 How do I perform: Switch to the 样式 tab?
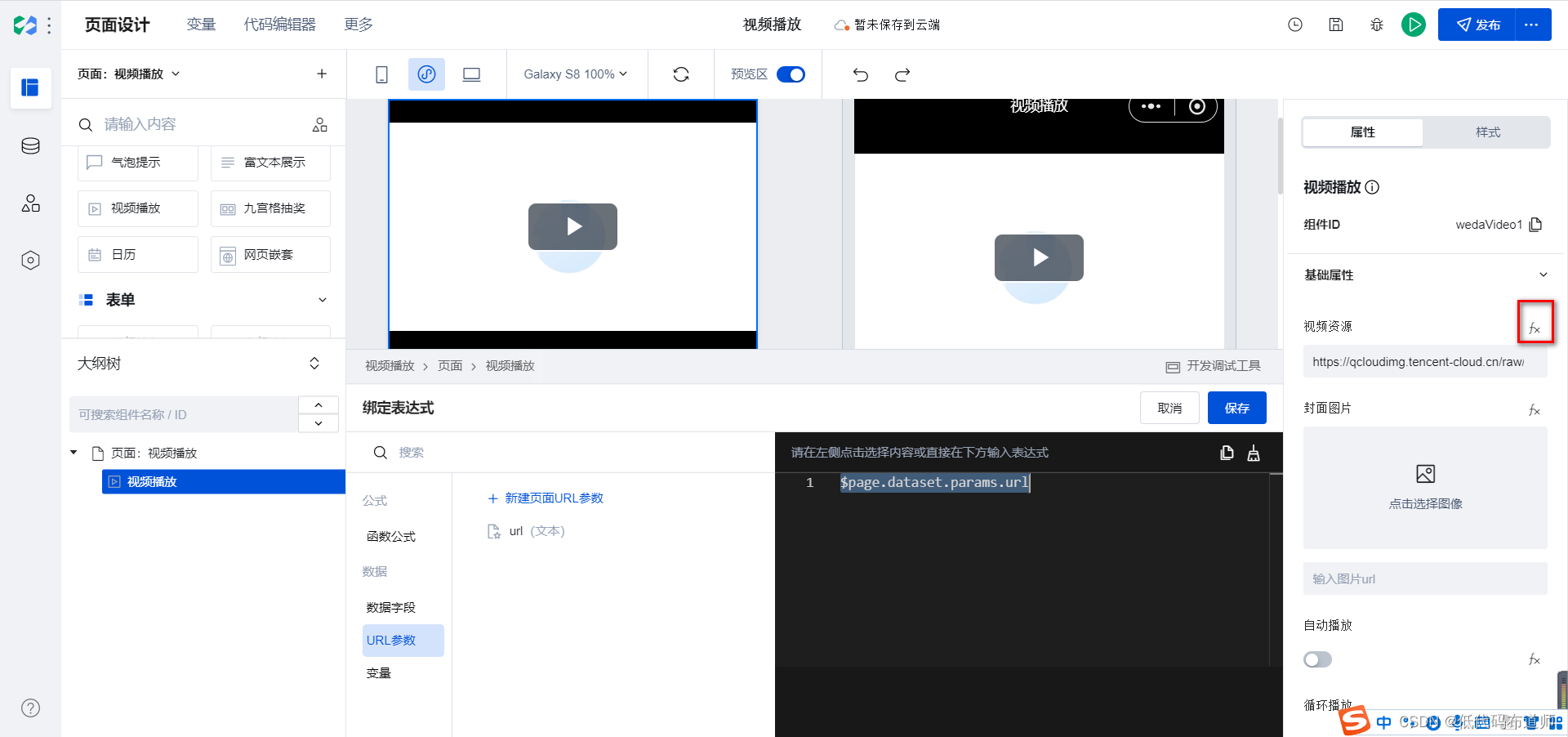(1488, 132)
